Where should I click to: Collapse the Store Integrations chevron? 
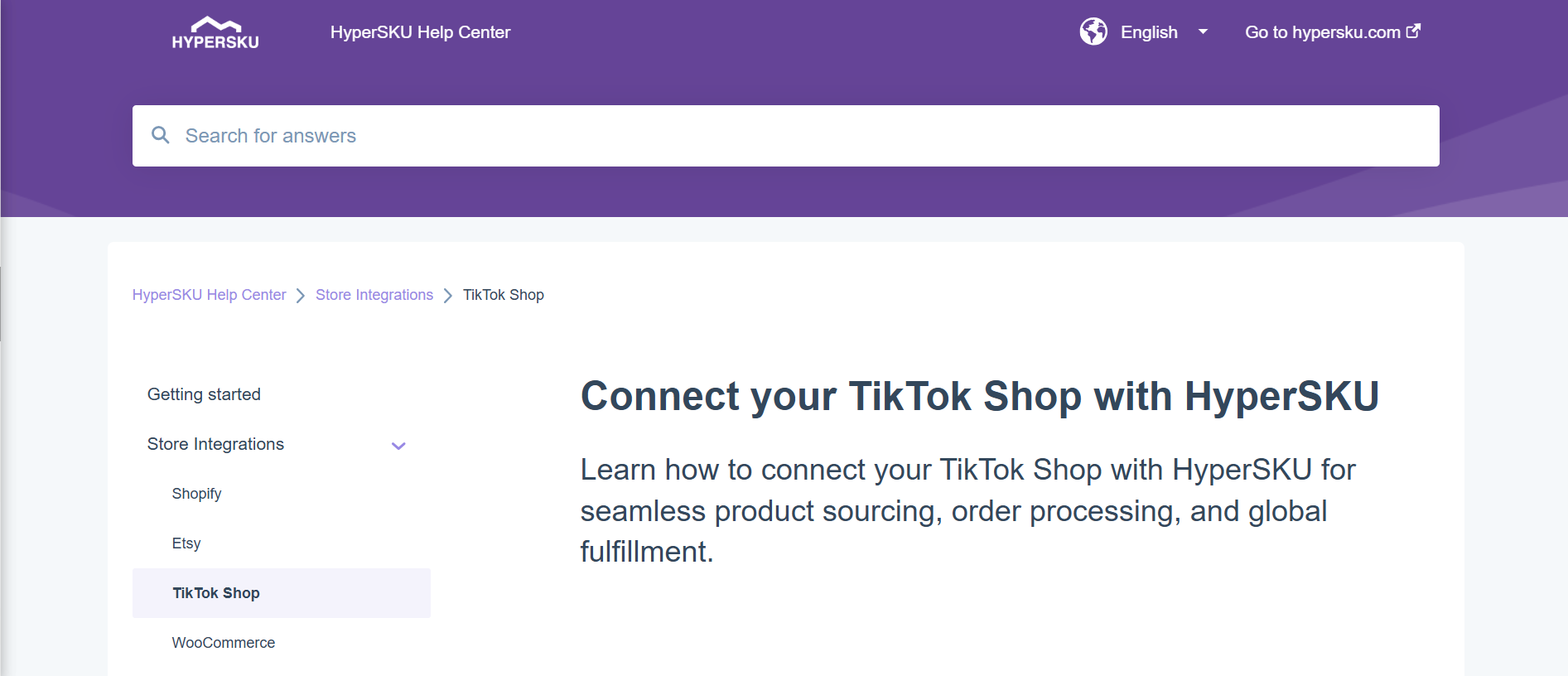pyautogui.click(x=398, y=446)
